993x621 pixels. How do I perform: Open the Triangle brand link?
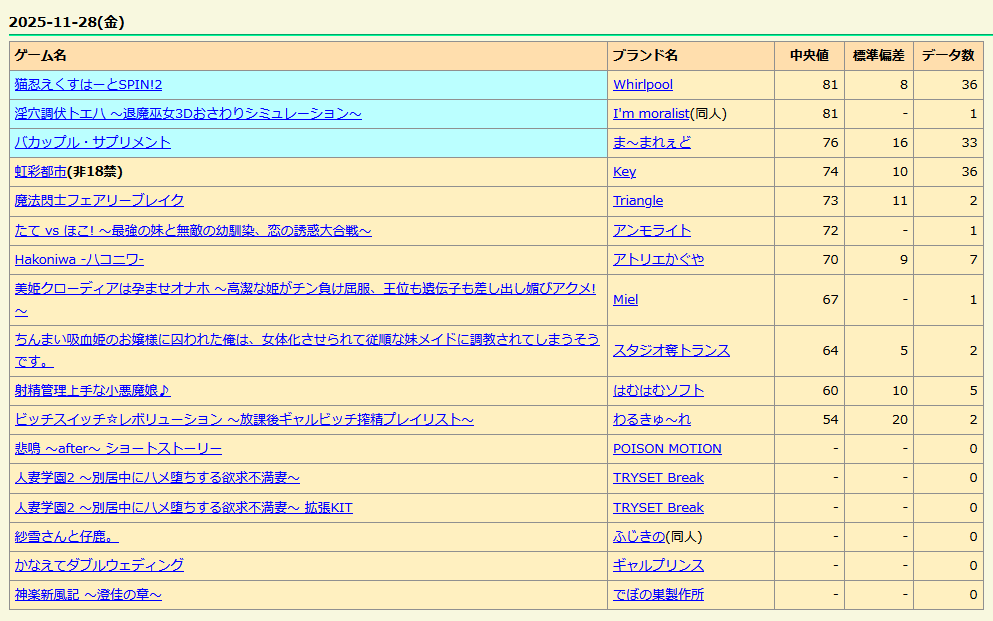coord(638,201)
